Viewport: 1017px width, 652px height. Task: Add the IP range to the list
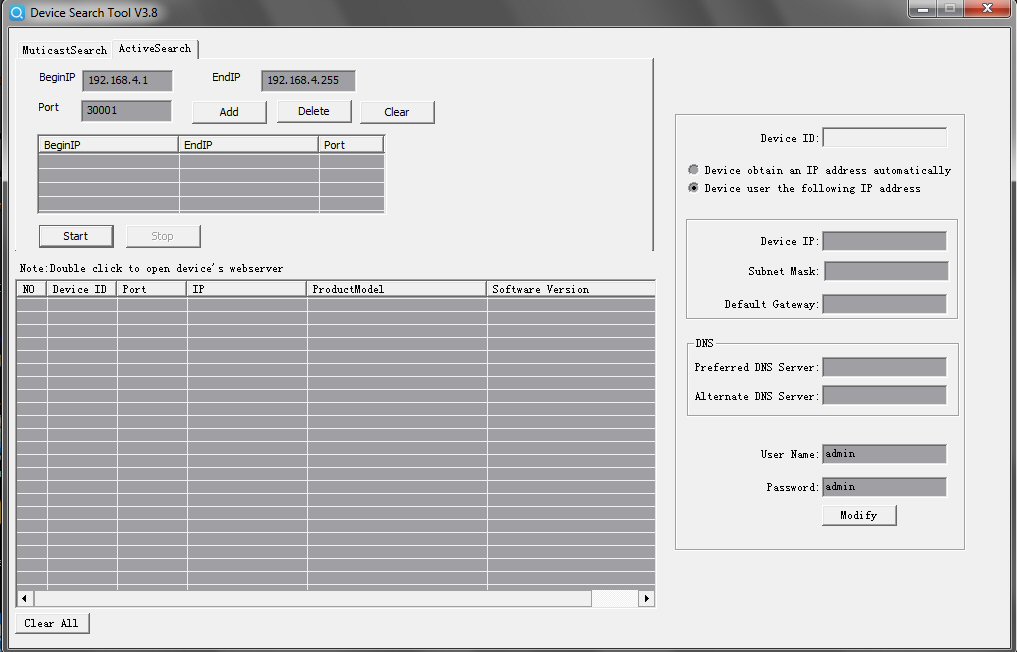(x=229, y=112)
